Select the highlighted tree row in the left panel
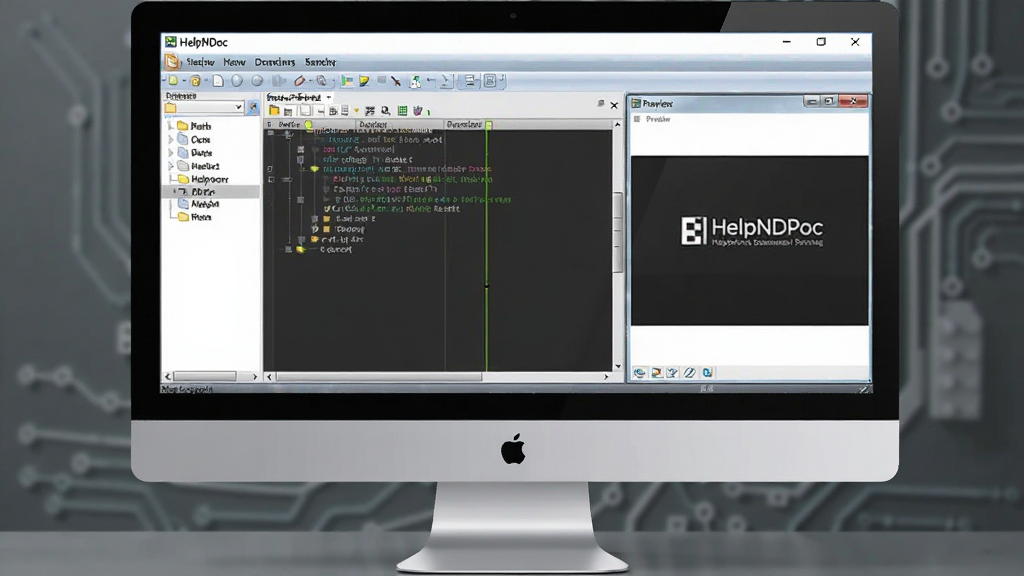The width and height of the screenshot is (1024, 576). pyautogui.click(x=211, y=191)
